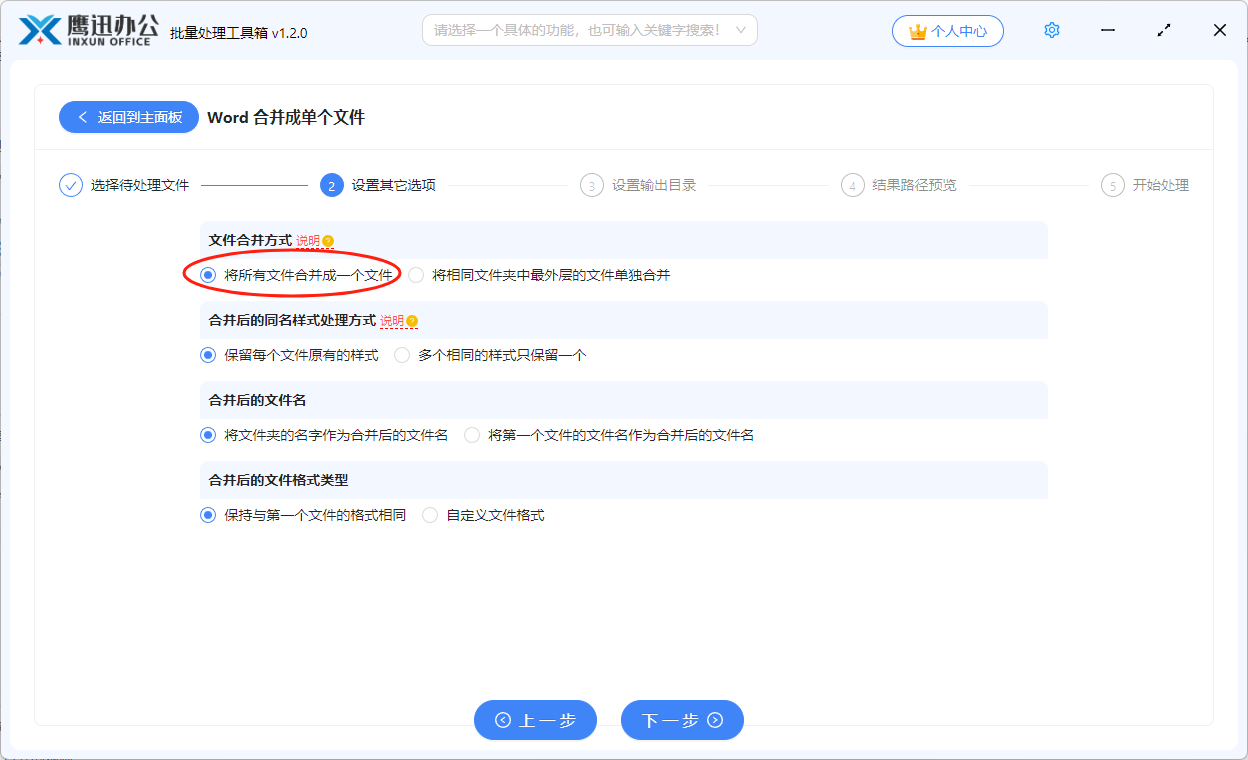Click the step 3 numbered circle
Screen dimensions: 1248x760
click(x=592, y=185)
